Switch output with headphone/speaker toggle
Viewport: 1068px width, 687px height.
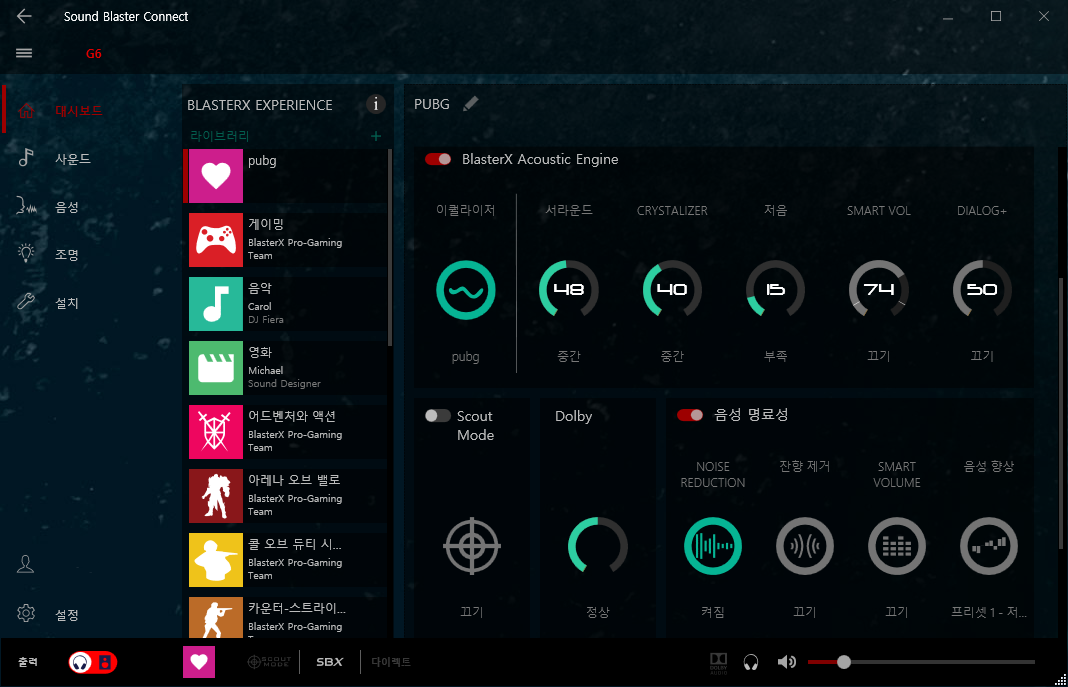point(93,662)
